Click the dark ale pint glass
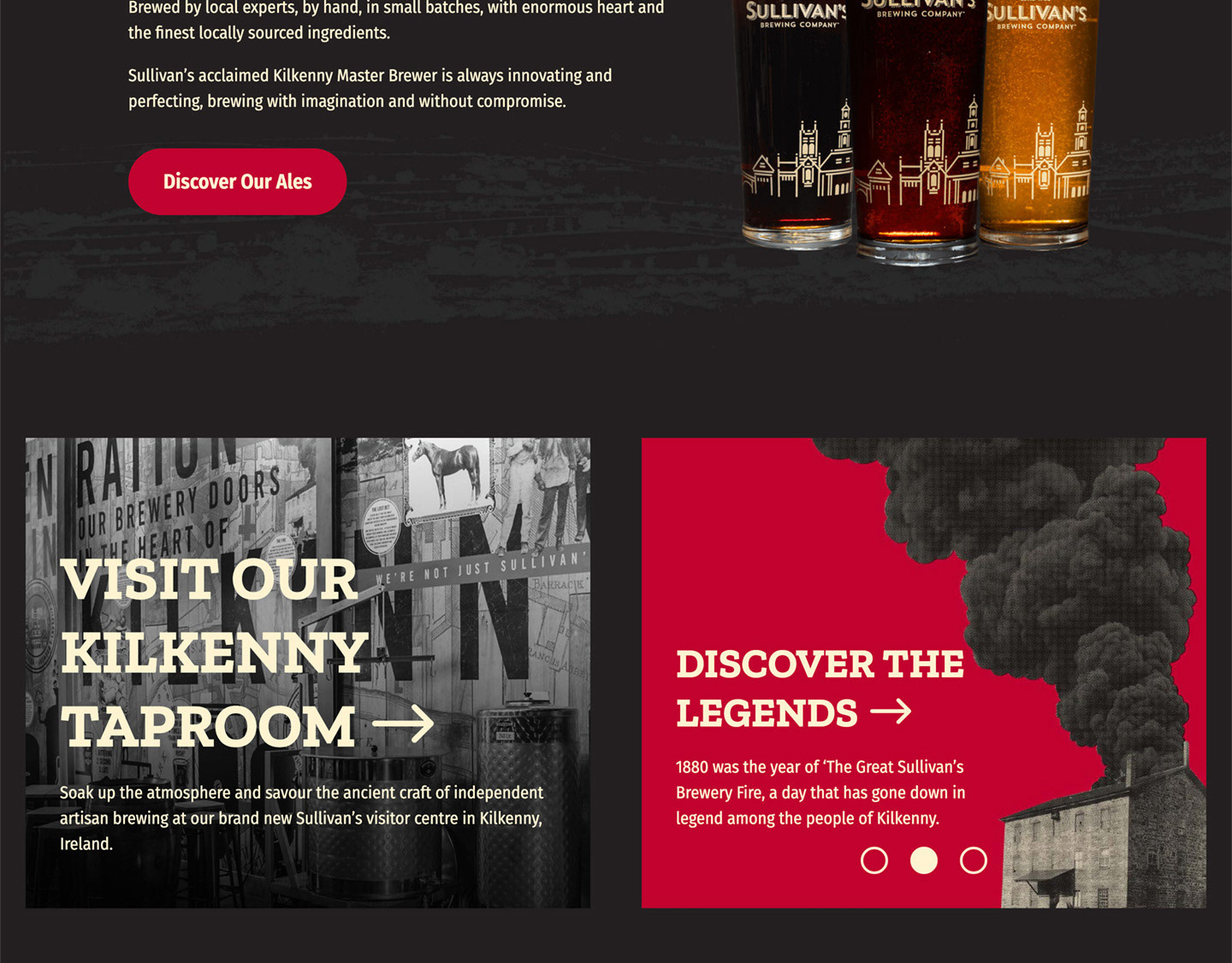Screen dimensions: 1232x963 click(x=796, y=124)
